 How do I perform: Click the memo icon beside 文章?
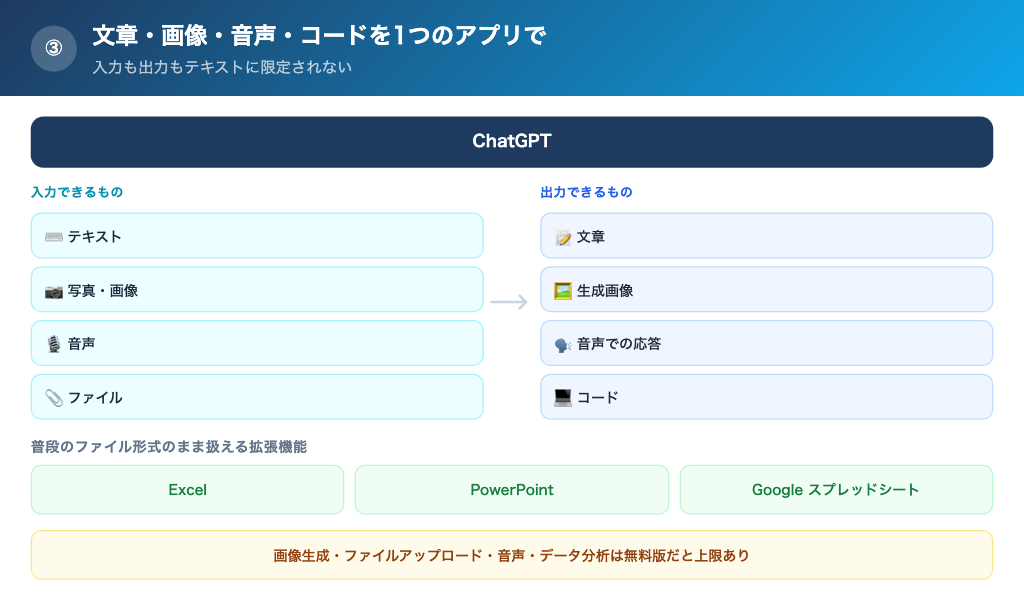click(x=563, y=237)
